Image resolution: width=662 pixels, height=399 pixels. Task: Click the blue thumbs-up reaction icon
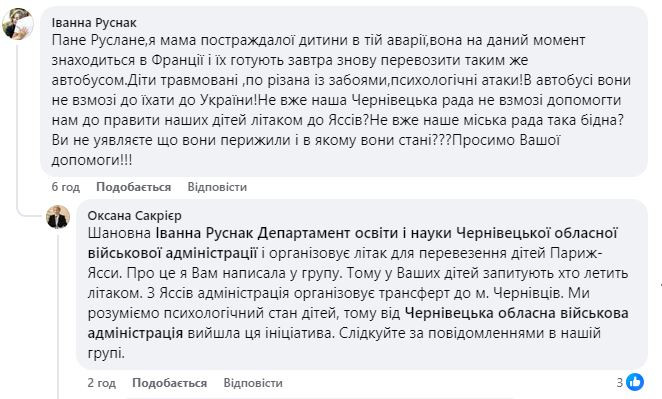[x=635, y=382]
